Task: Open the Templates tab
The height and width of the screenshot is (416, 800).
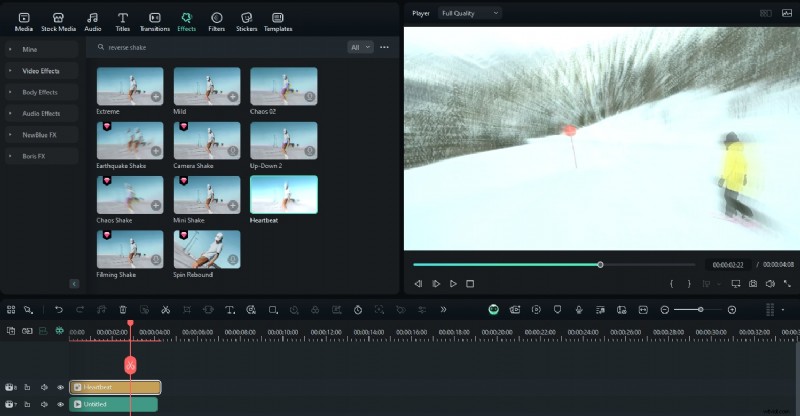Action: 278,21
